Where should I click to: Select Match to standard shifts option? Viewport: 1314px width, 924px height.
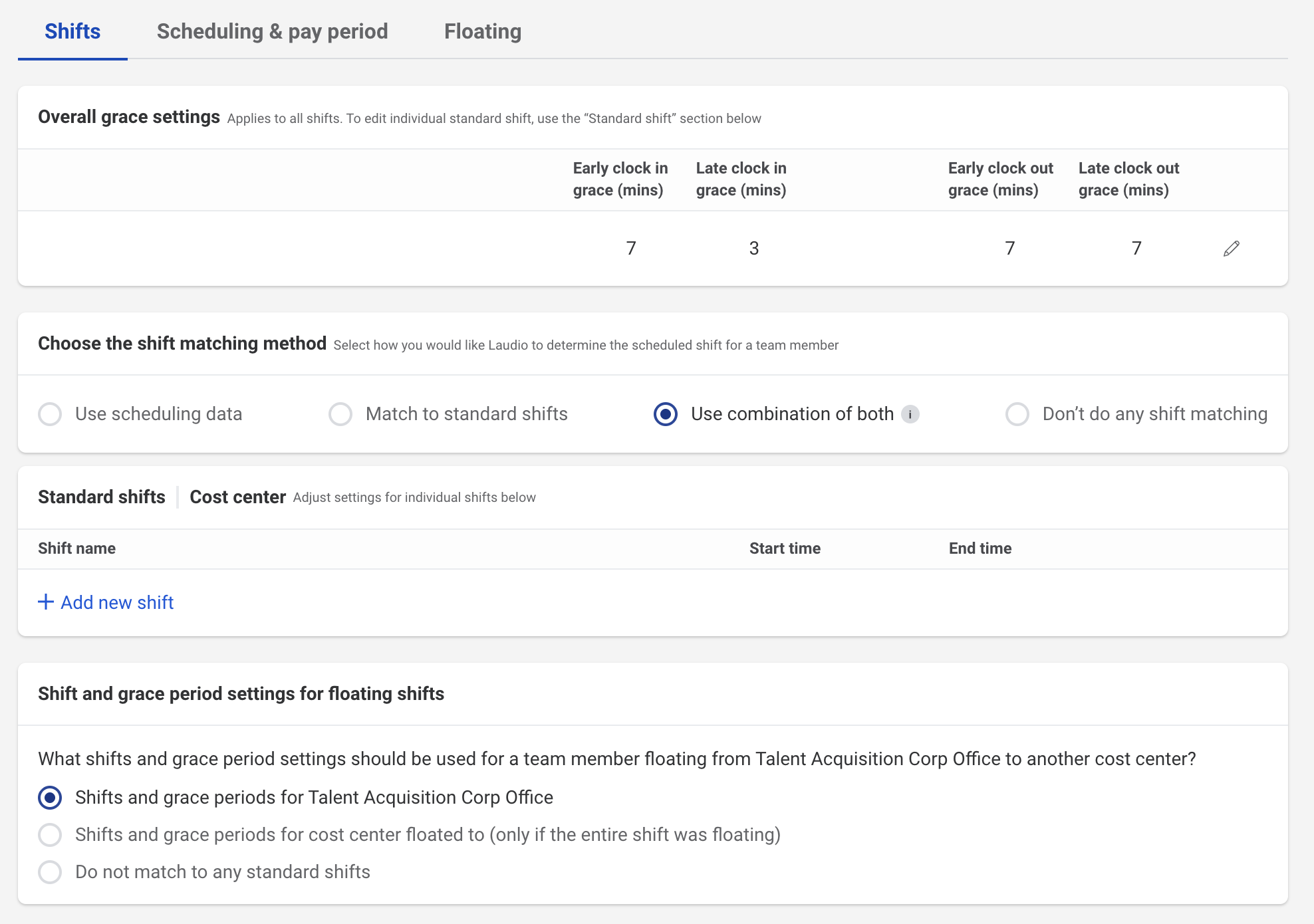pyautogui.click(x=340, y=414)
